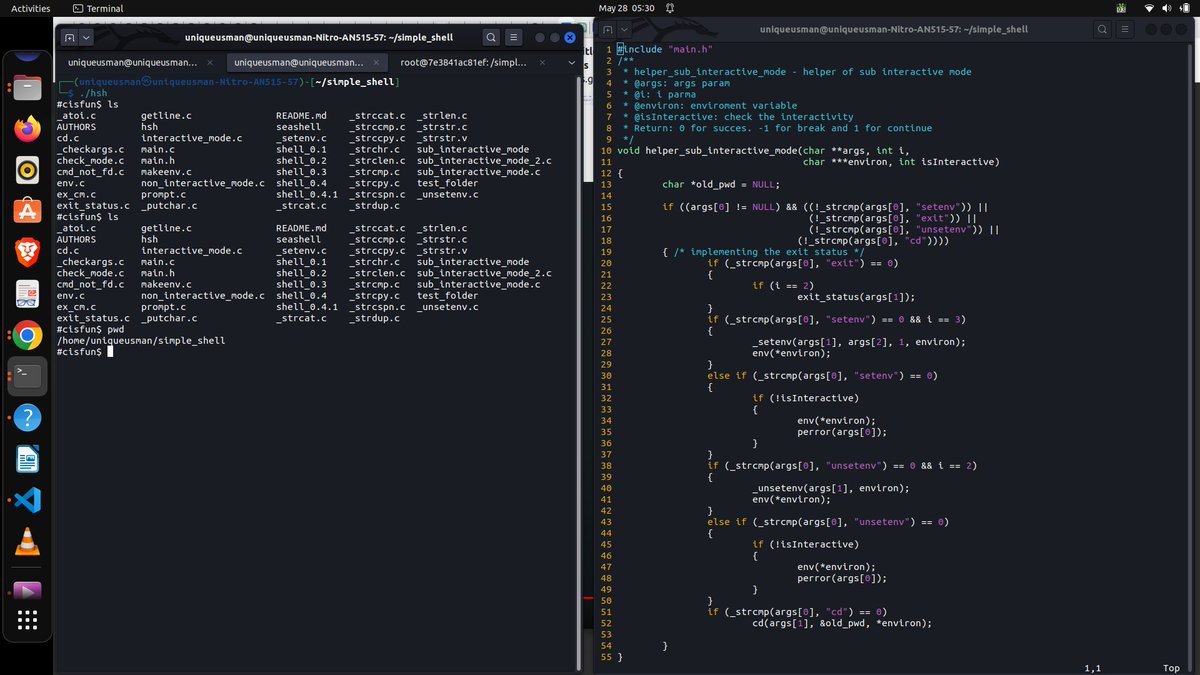This screenshot has width=1200, height=675.
Task: Expand new-tab dropdown arrow in left terminal
Action: click(x=87, y=37)
